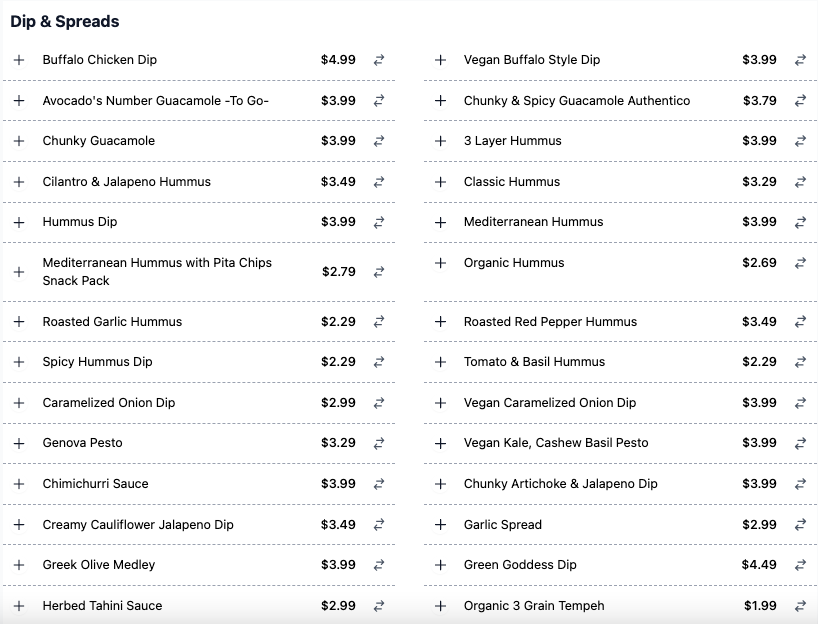Swap icon beside Chimichurri Sauce

[x=379, y=484]
